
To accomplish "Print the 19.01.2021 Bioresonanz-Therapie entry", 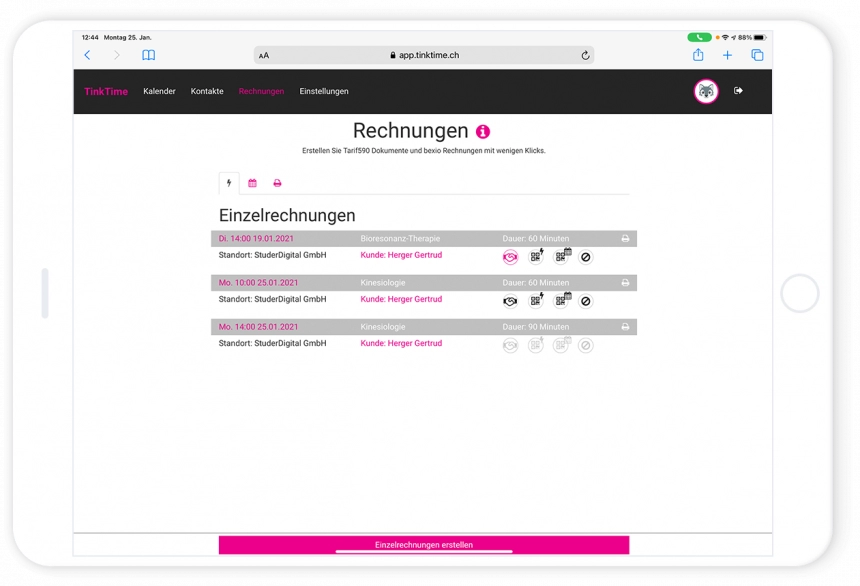I will pyautogui.click(x=625, y=239).
